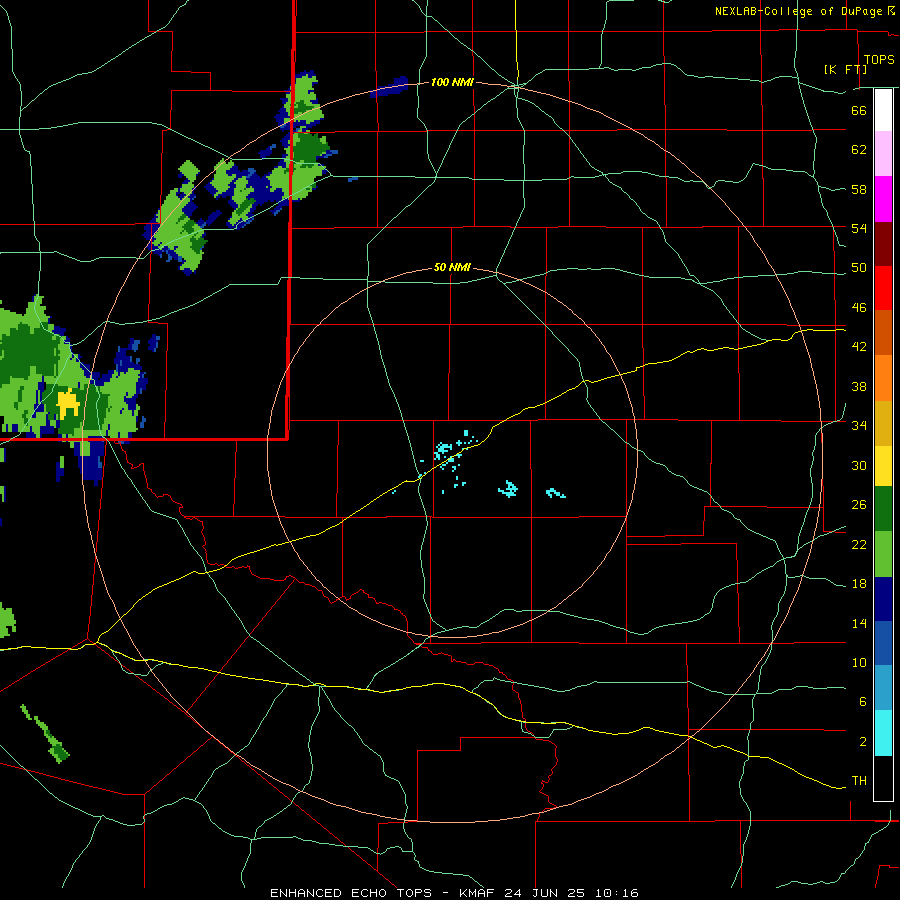Image resolution: width=900 pixels, height=900 pixels.
Task: Pick the dark orange swatch on the legend
Action: (x=883, y=332)
